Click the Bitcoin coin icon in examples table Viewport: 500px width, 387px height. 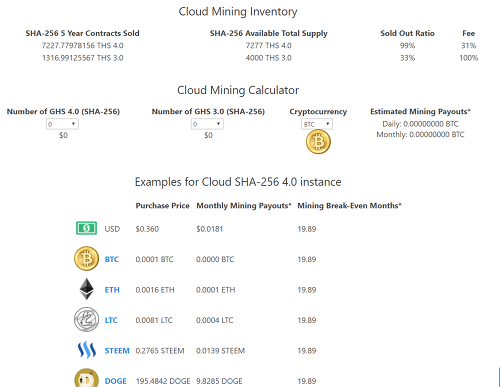[x=86, y=259]
